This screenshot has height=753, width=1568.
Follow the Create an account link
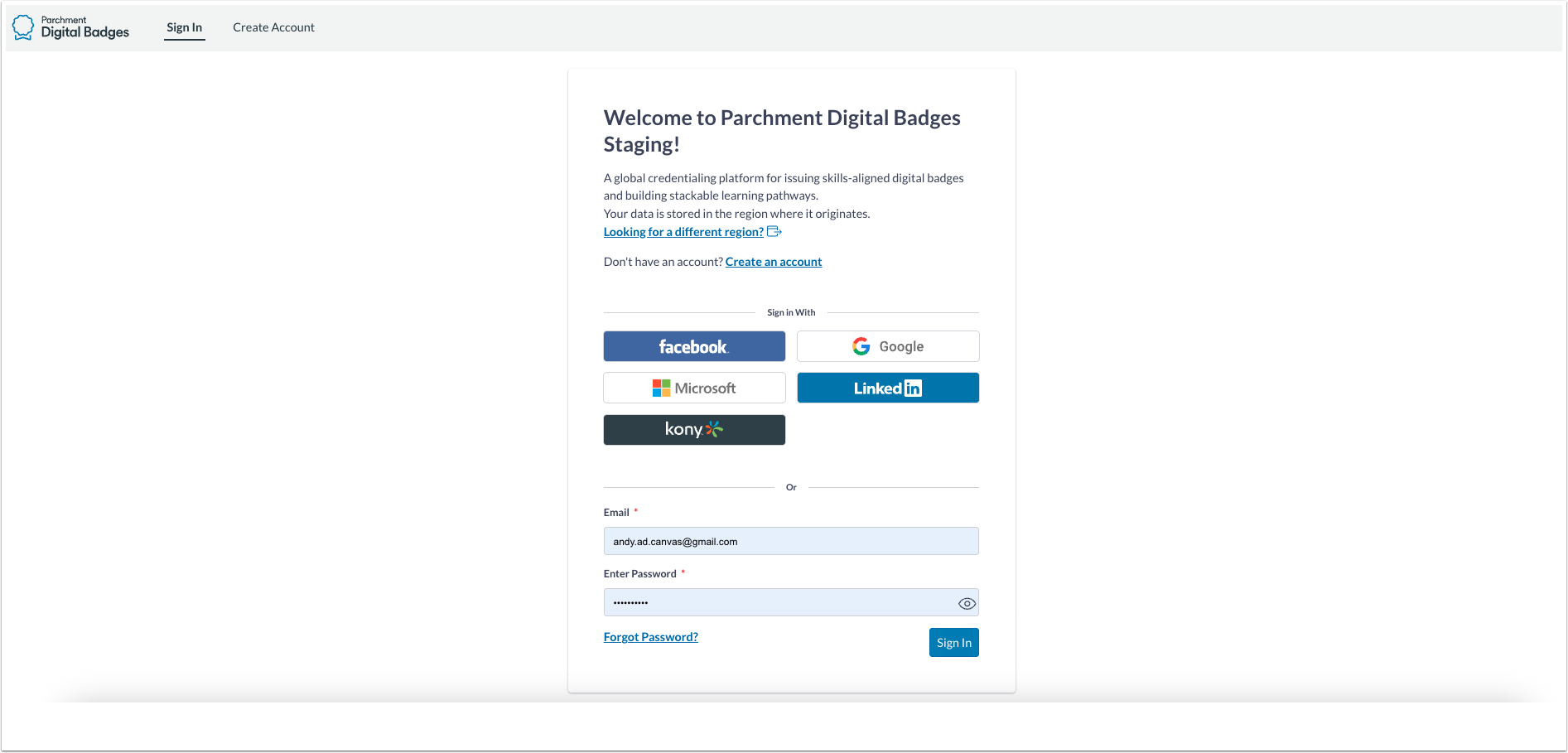773,261
